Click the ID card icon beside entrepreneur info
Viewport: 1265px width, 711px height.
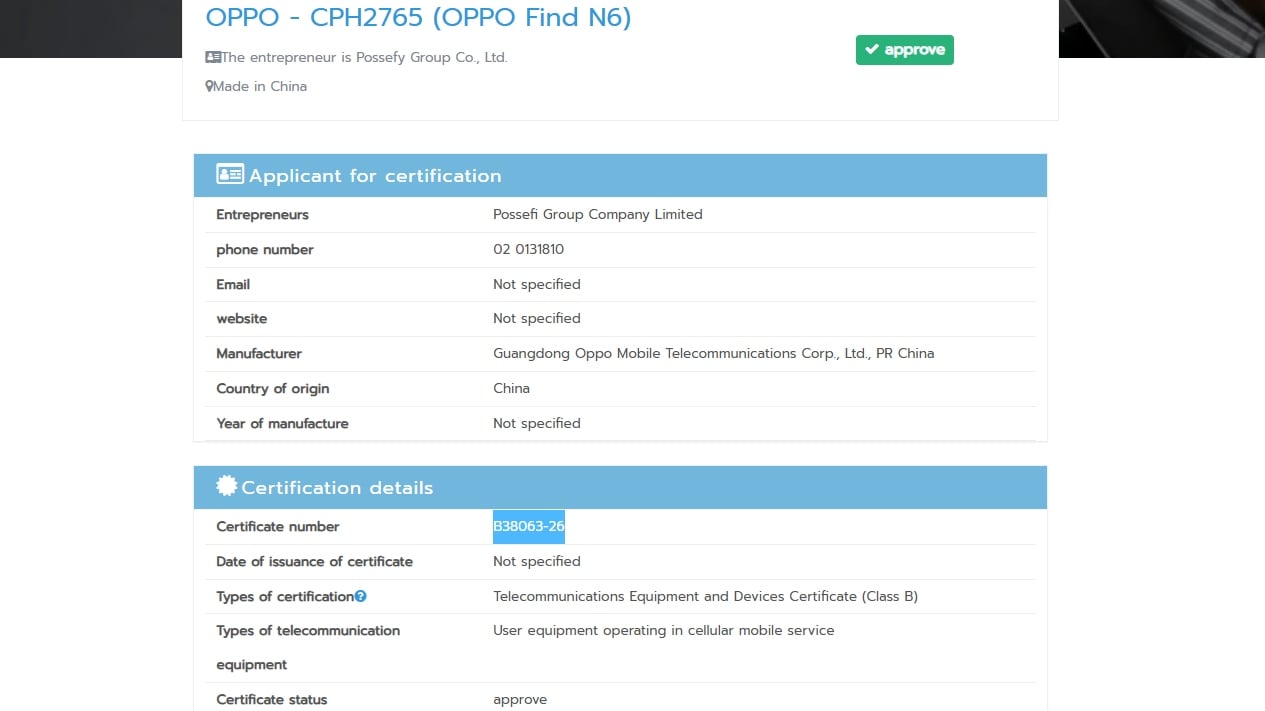pyautogui.click(x=211, y=56)
